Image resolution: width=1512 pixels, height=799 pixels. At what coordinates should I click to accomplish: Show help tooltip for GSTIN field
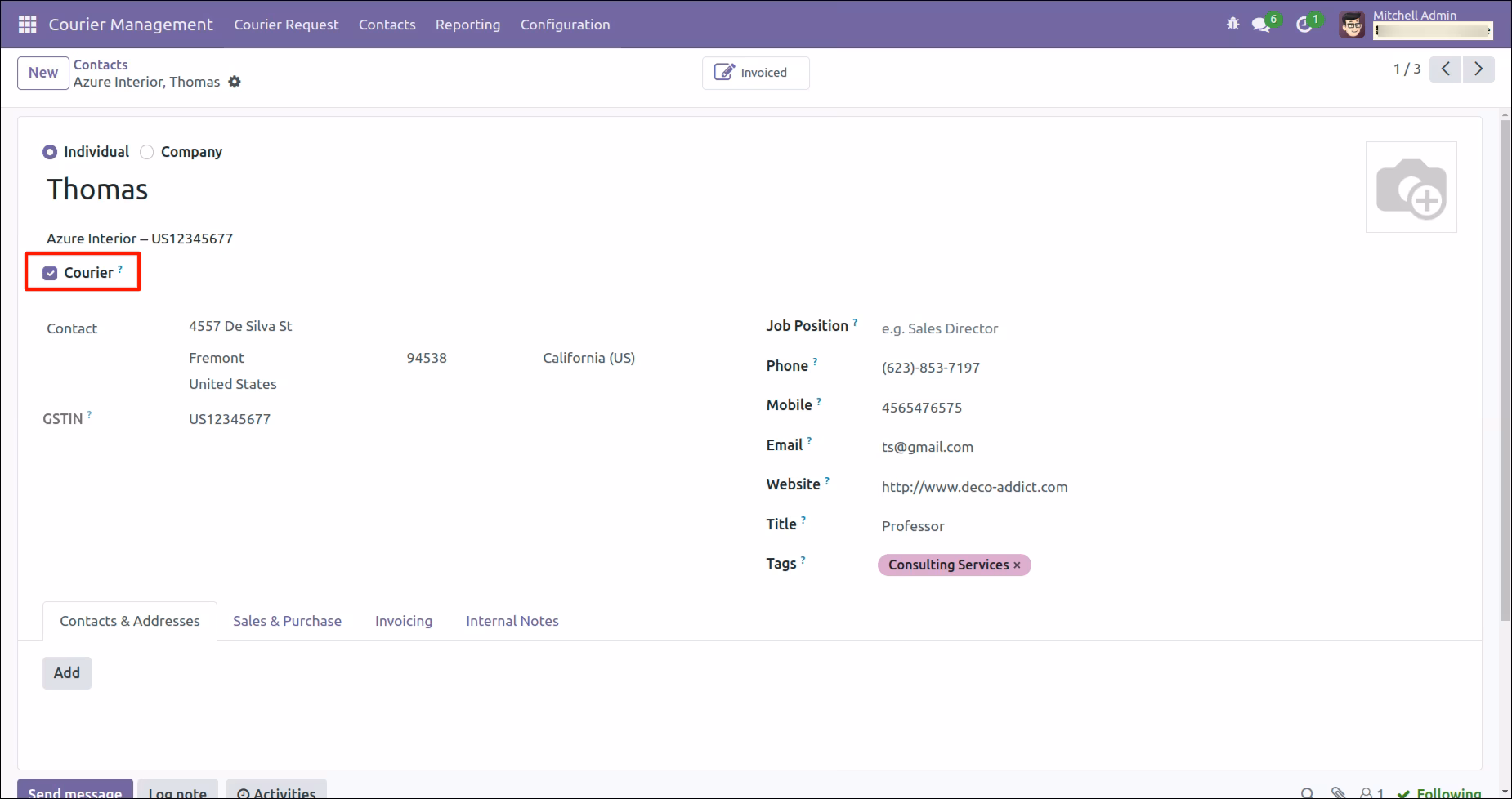click(89, 415)
